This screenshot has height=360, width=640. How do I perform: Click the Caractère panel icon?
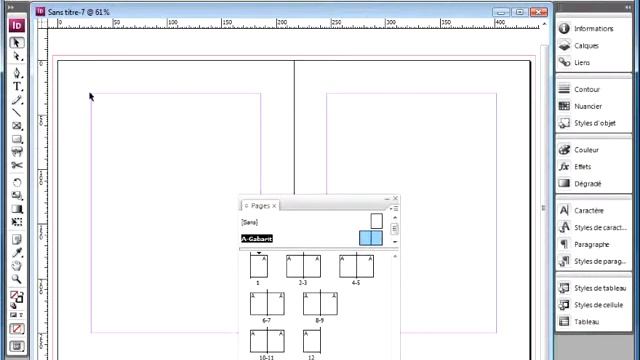[564, 210]
